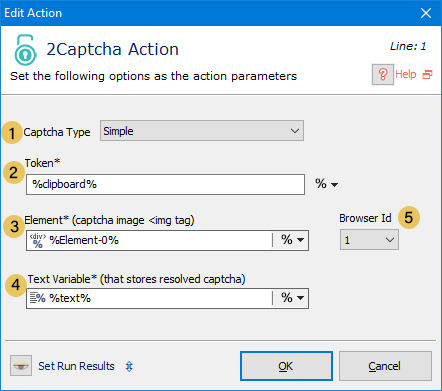Screen dimensions: 442x391
Task: Open the Browser Id dropdown
Action: click(369, 240)
